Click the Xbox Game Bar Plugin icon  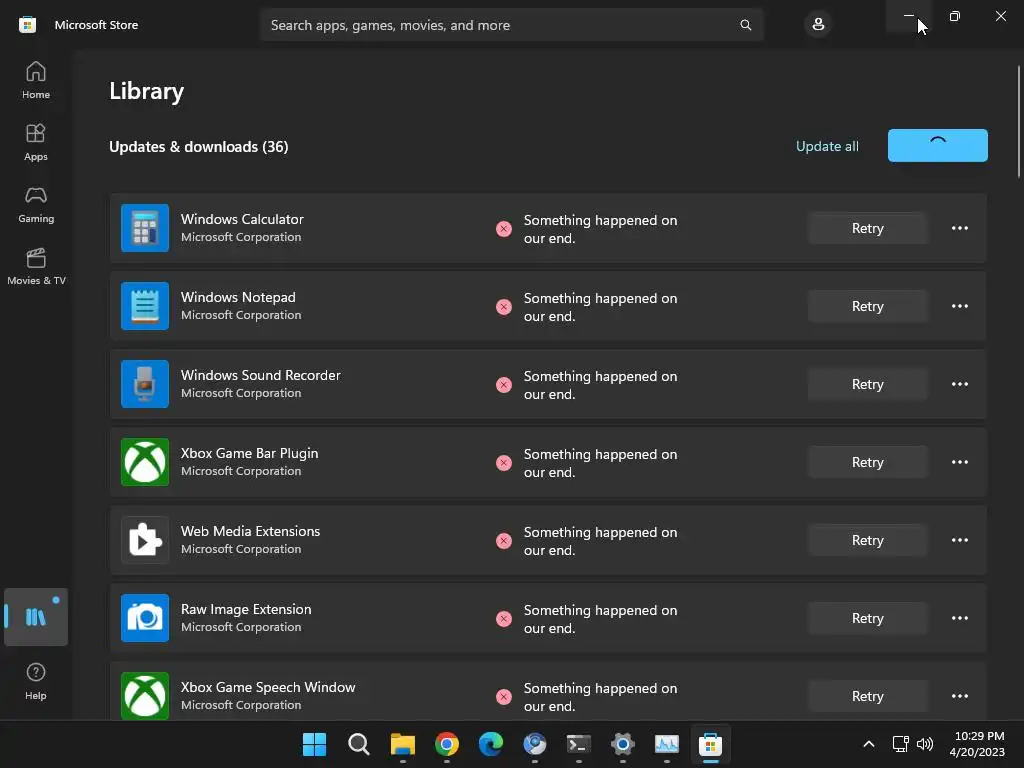145,462
